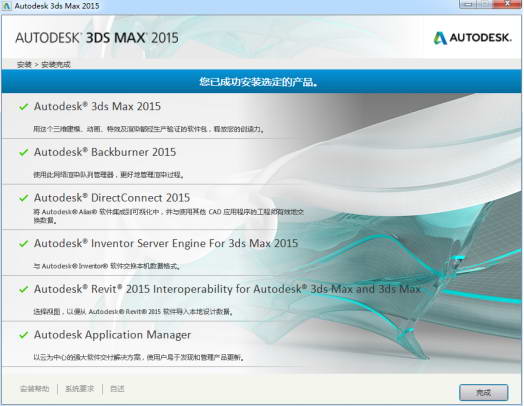Screen dimensions: 524x406
Task: Click the description under 3ds Max 2015
Action: point(149,129)
